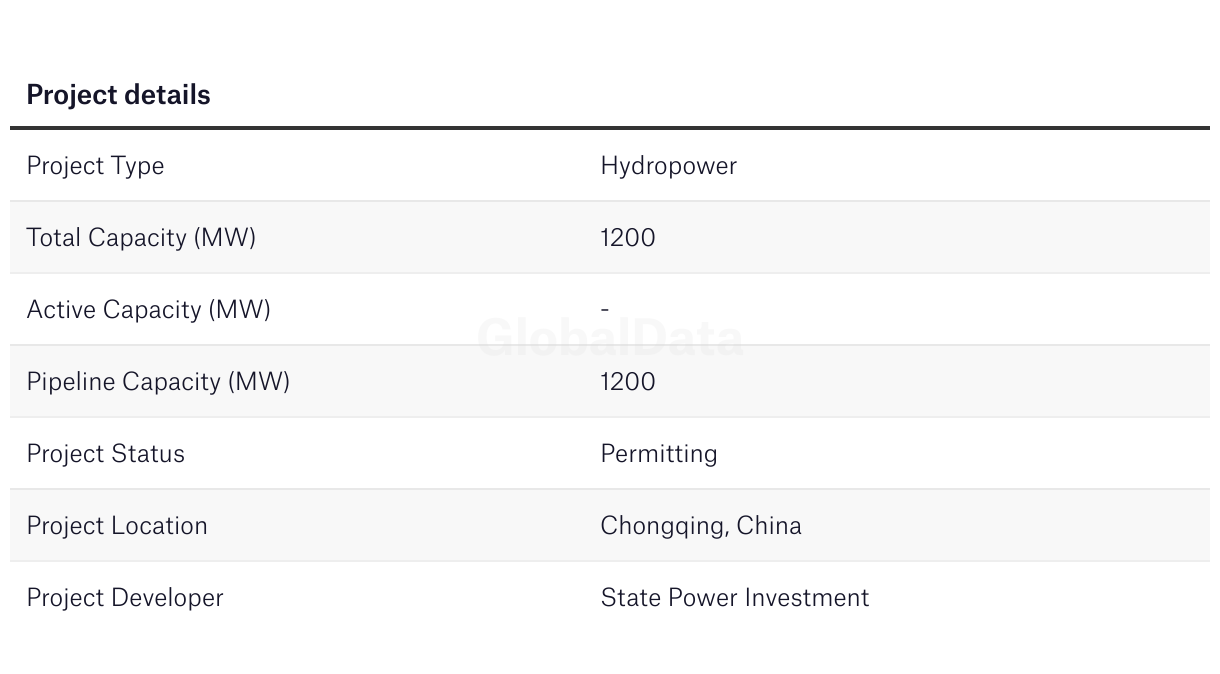Select the Project Location label
Screen dimensions: 1220x674
point(117,526)
